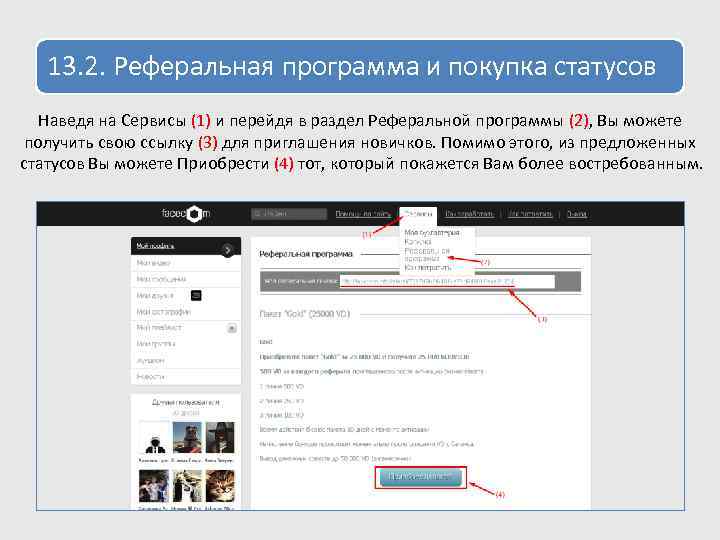The height and width of the screenshot is (540, 720).
Task: Click the black icon beside Мои друзья
Action: 196,295
